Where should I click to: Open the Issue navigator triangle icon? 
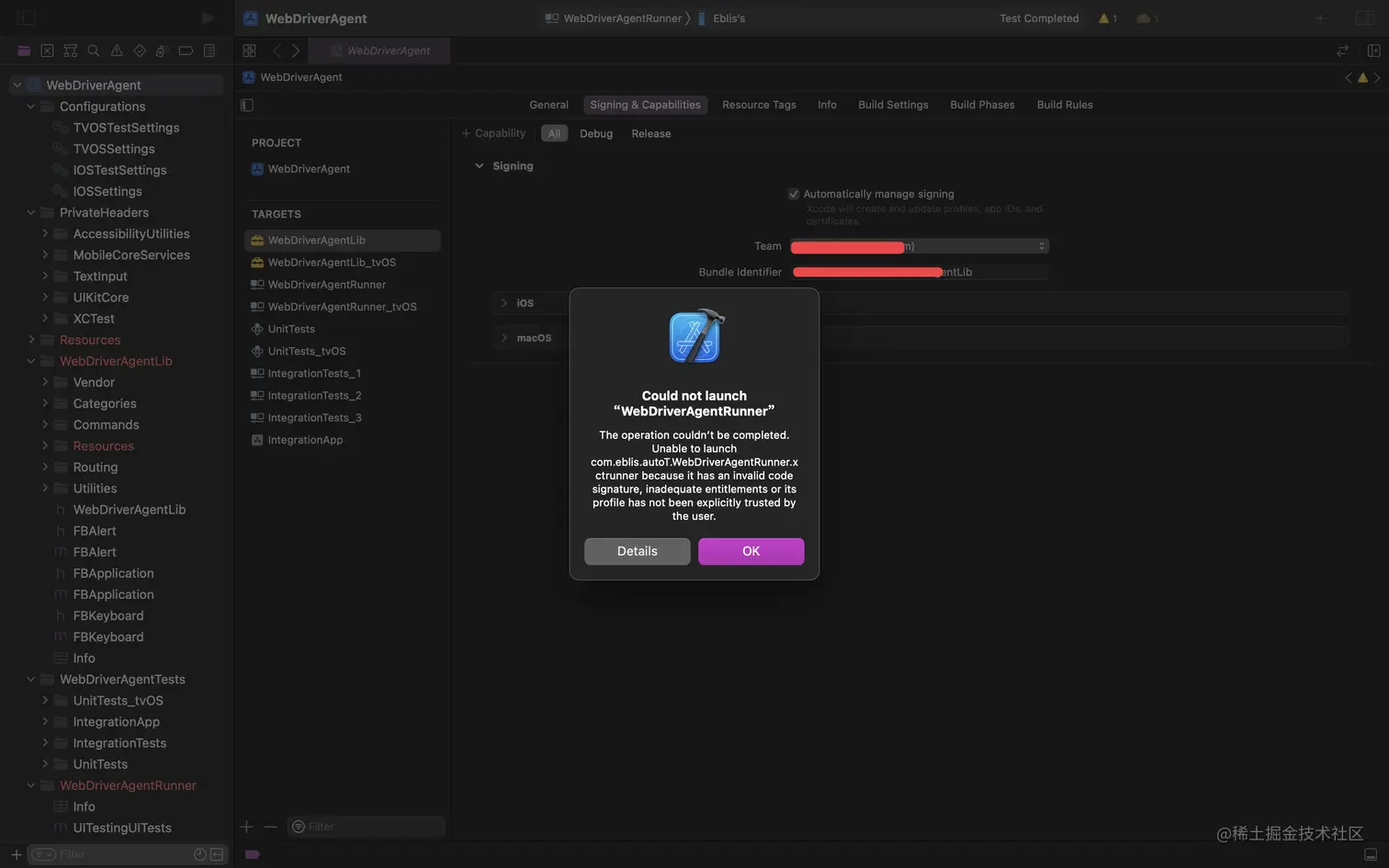pyautogui.click(x=117, y=51)
